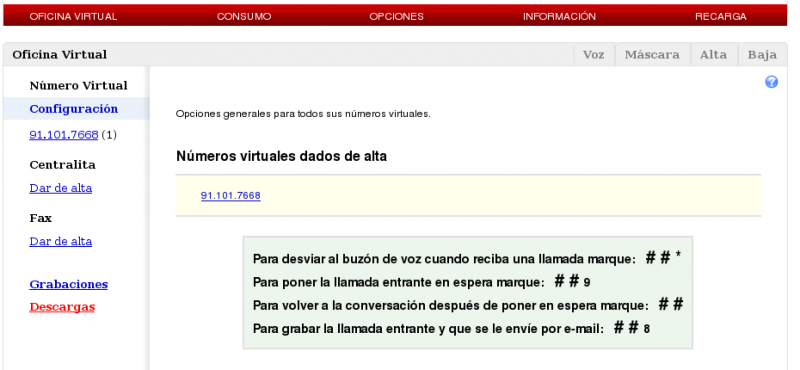Switch to the Voz tab

pyautogui.click(x=594, y=55)
